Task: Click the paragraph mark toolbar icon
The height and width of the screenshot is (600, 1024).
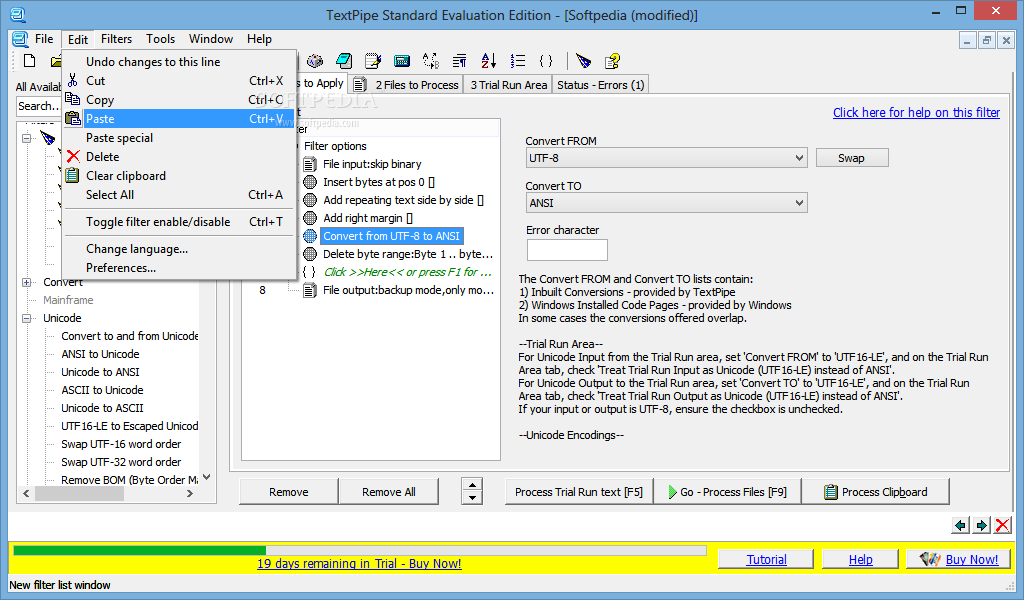Action: (x=460, y=61)
